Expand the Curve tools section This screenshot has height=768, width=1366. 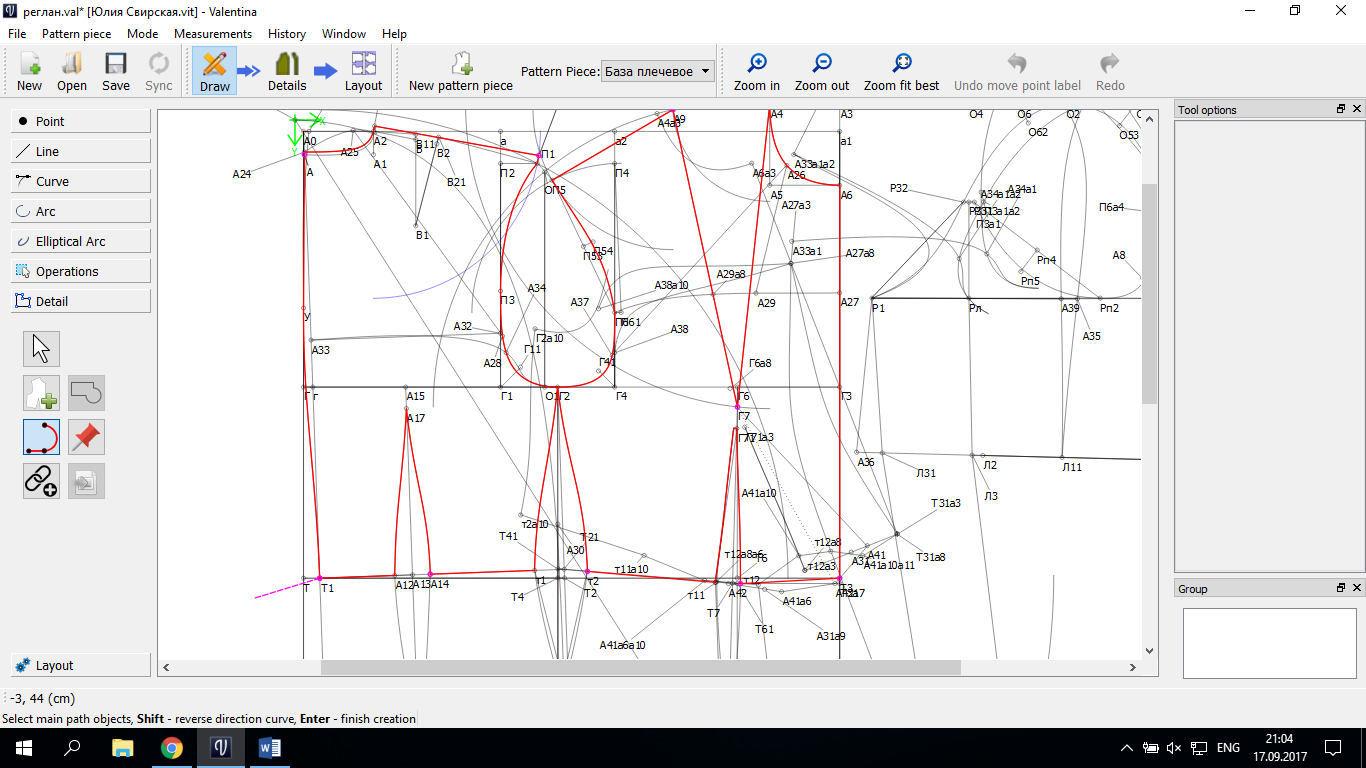pyautogui.click(x=81, y=181)
